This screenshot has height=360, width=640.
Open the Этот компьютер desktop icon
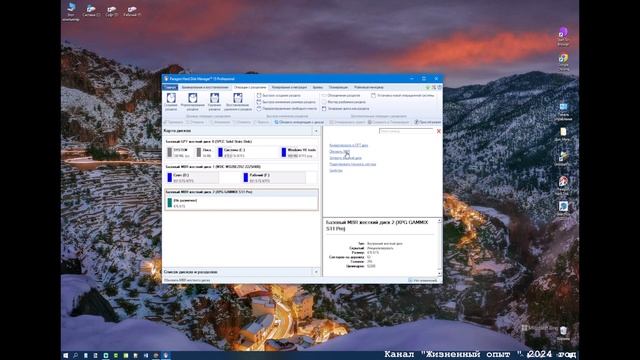71,11
